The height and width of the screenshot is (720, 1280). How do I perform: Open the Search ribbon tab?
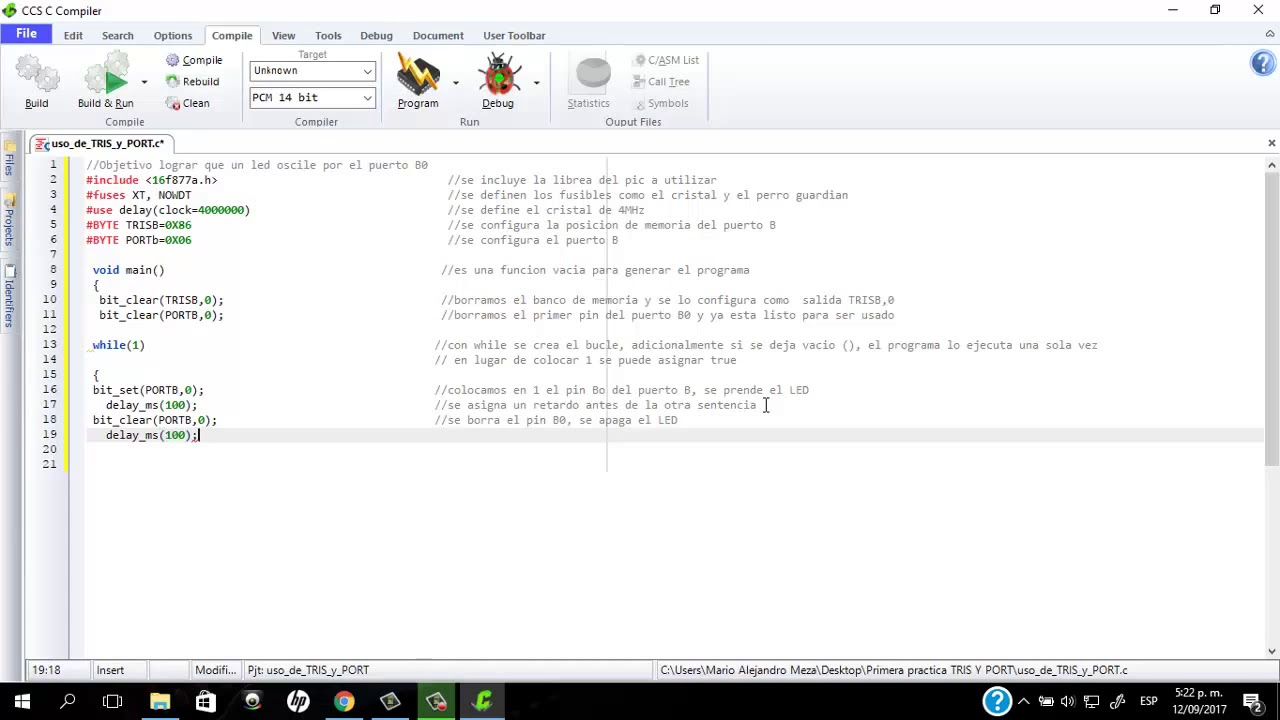pos(117,35)
